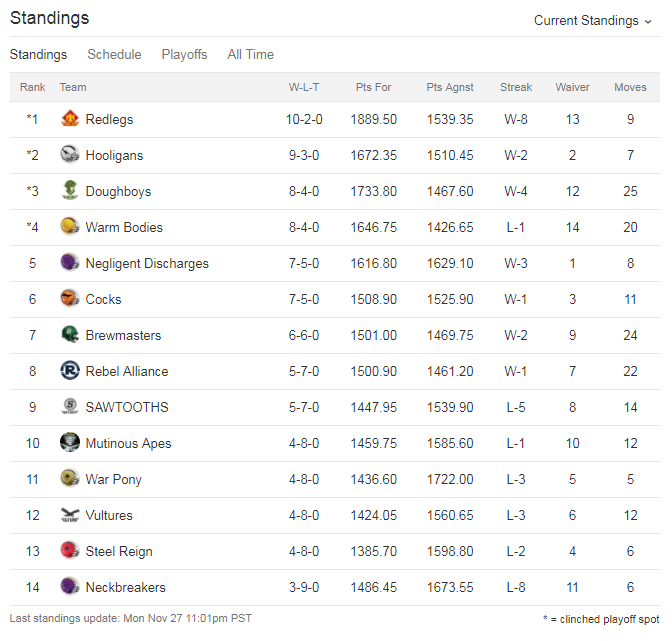The width and height of the screenshot is (672, 641).
Task: Click the Hooligans helmet icon
Action: tap(70, 155)
